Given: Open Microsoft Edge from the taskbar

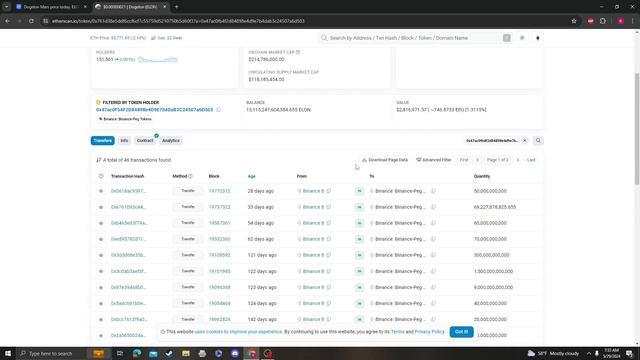Looking at the screenshot, I should [137, 353].
